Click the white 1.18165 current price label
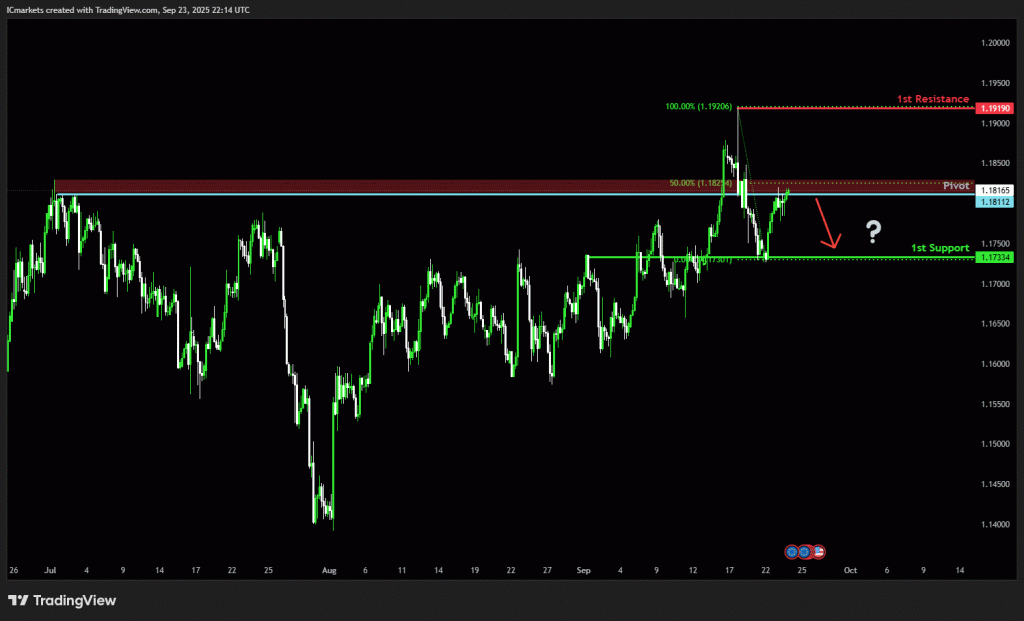Image resolution: width=1024 pixels, height=621 pixels. pos(996,190)
